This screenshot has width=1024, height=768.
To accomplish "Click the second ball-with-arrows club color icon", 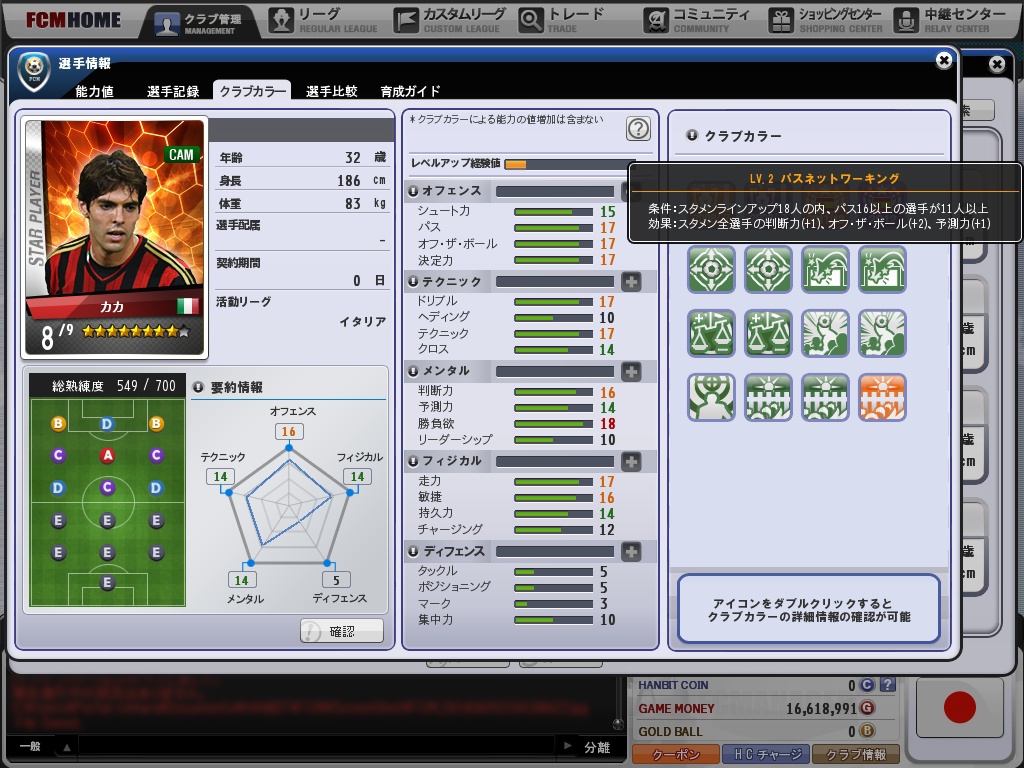I will [768, 269].
